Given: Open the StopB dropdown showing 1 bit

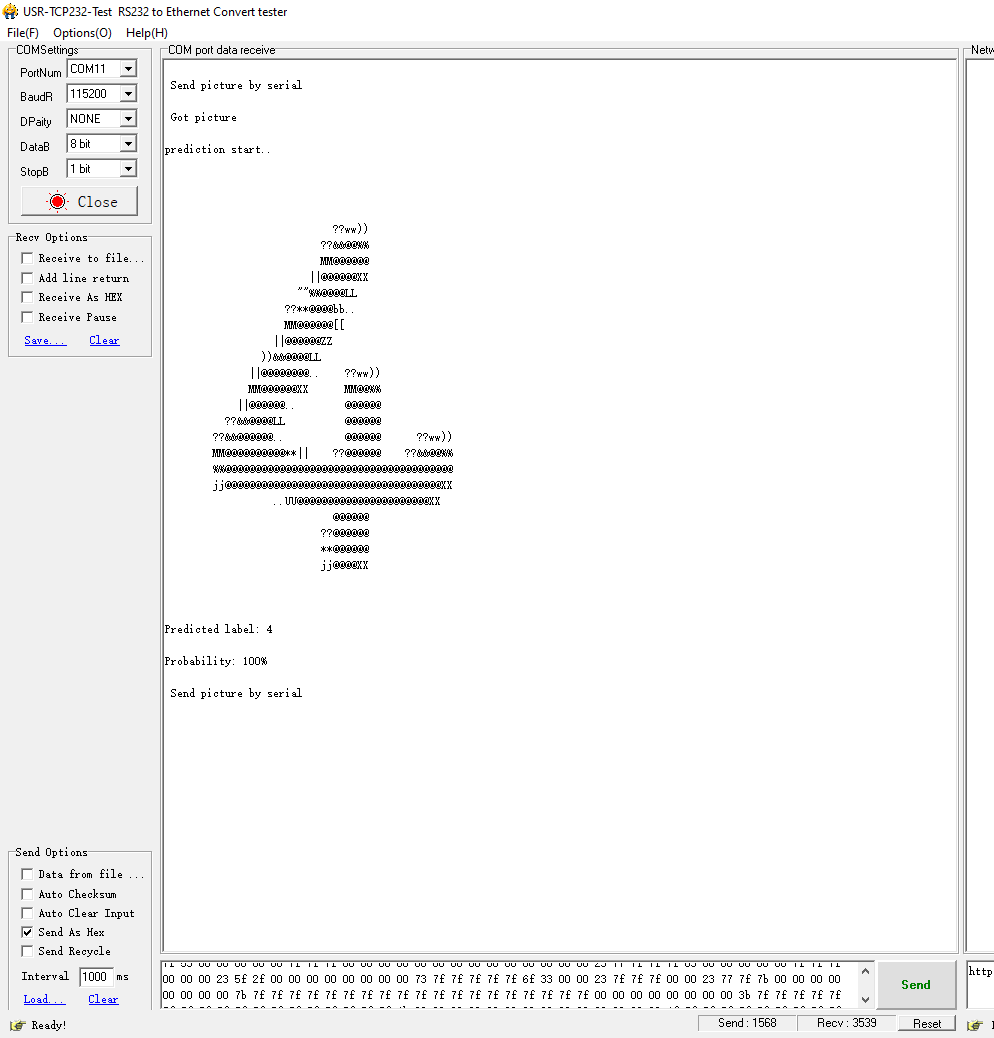Looking at the screenshot, I should 128,168.
